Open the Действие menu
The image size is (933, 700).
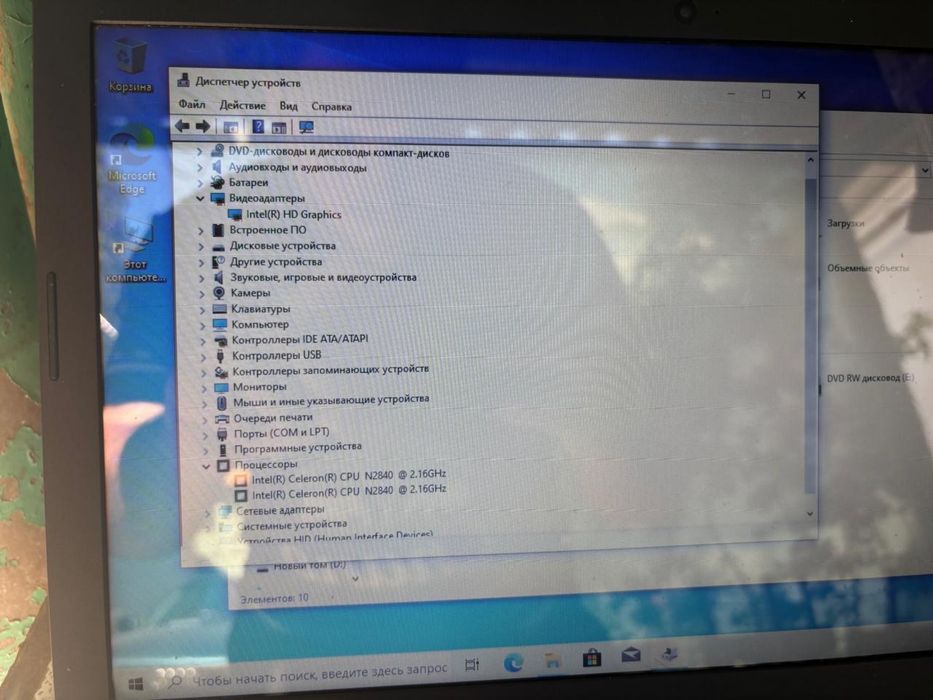(x=242, y=105)
